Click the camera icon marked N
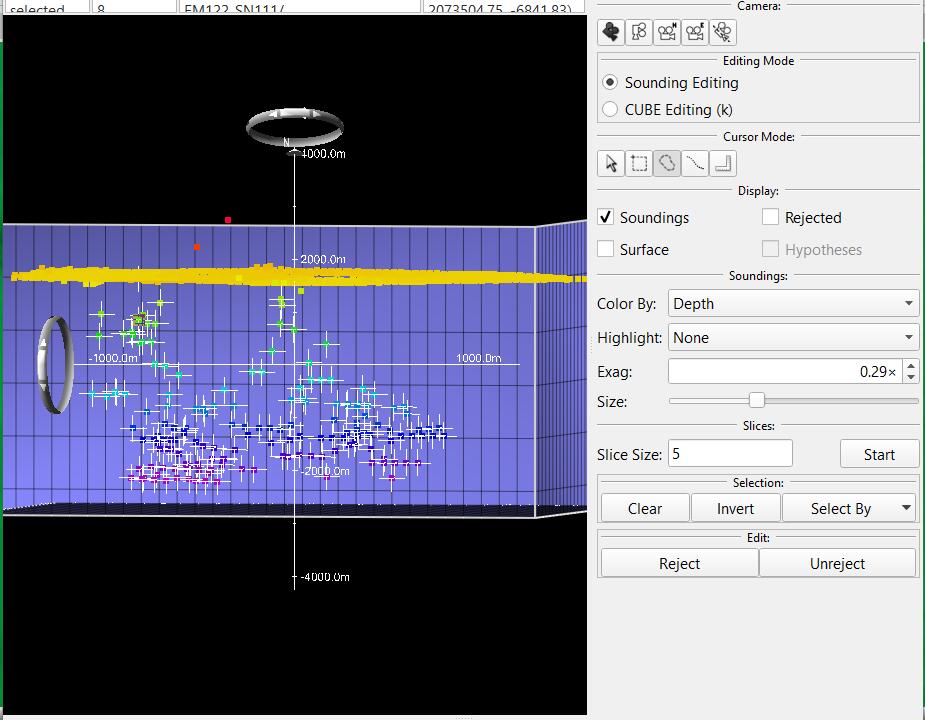925x720 pixels. [x=667, y=32]
